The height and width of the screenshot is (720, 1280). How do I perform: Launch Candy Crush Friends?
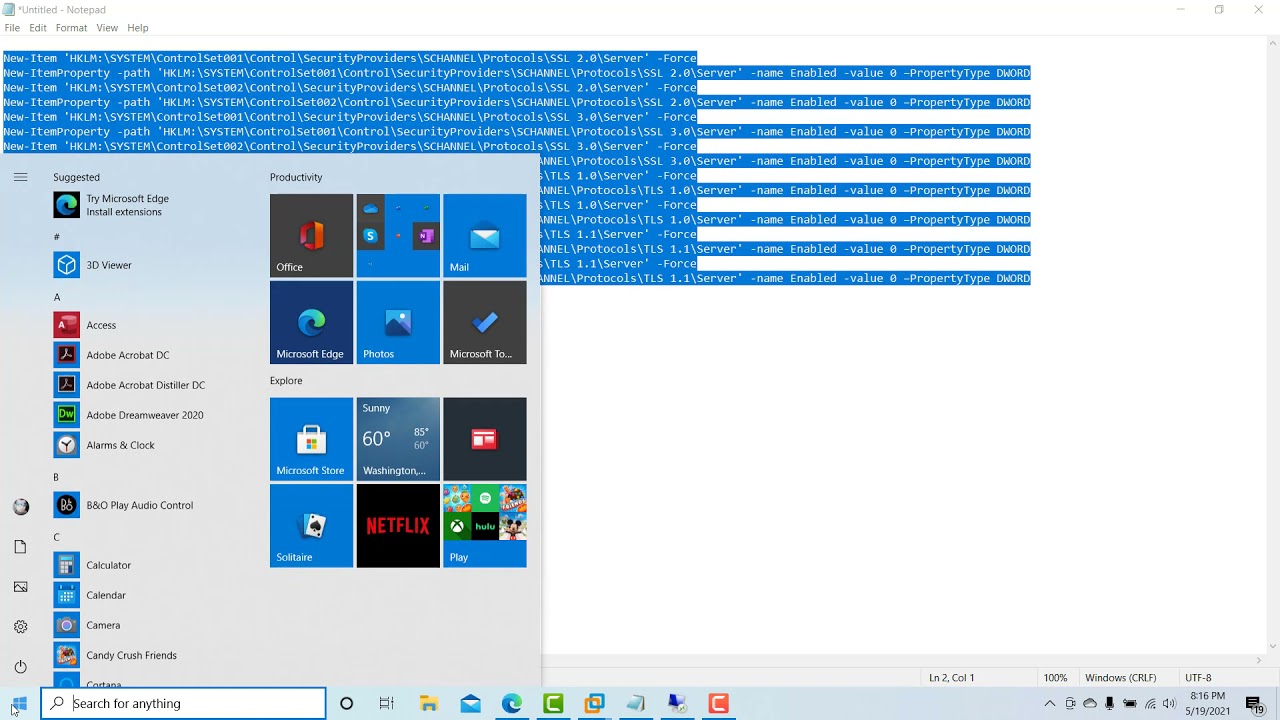tap(150, 655)
